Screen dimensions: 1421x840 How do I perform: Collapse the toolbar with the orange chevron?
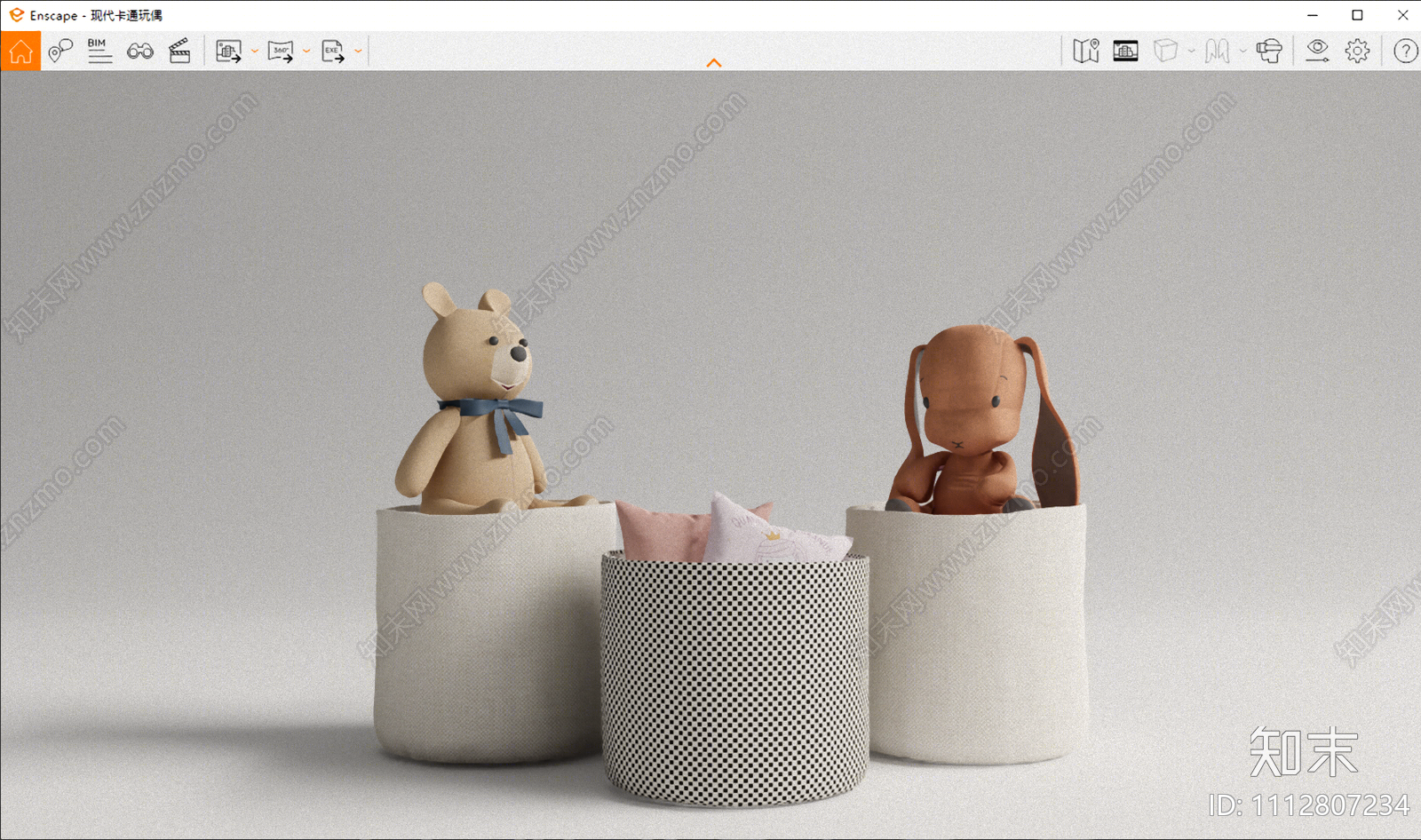tap(714, 63)
